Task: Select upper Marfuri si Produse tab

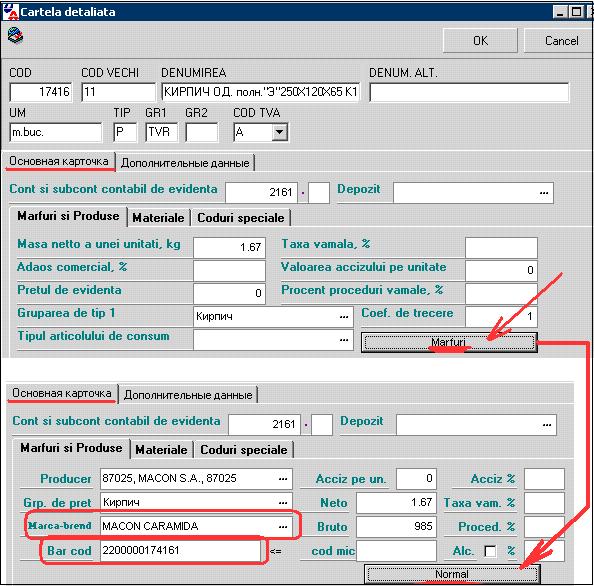Action: pyautogui.click(x=68, y=216)
